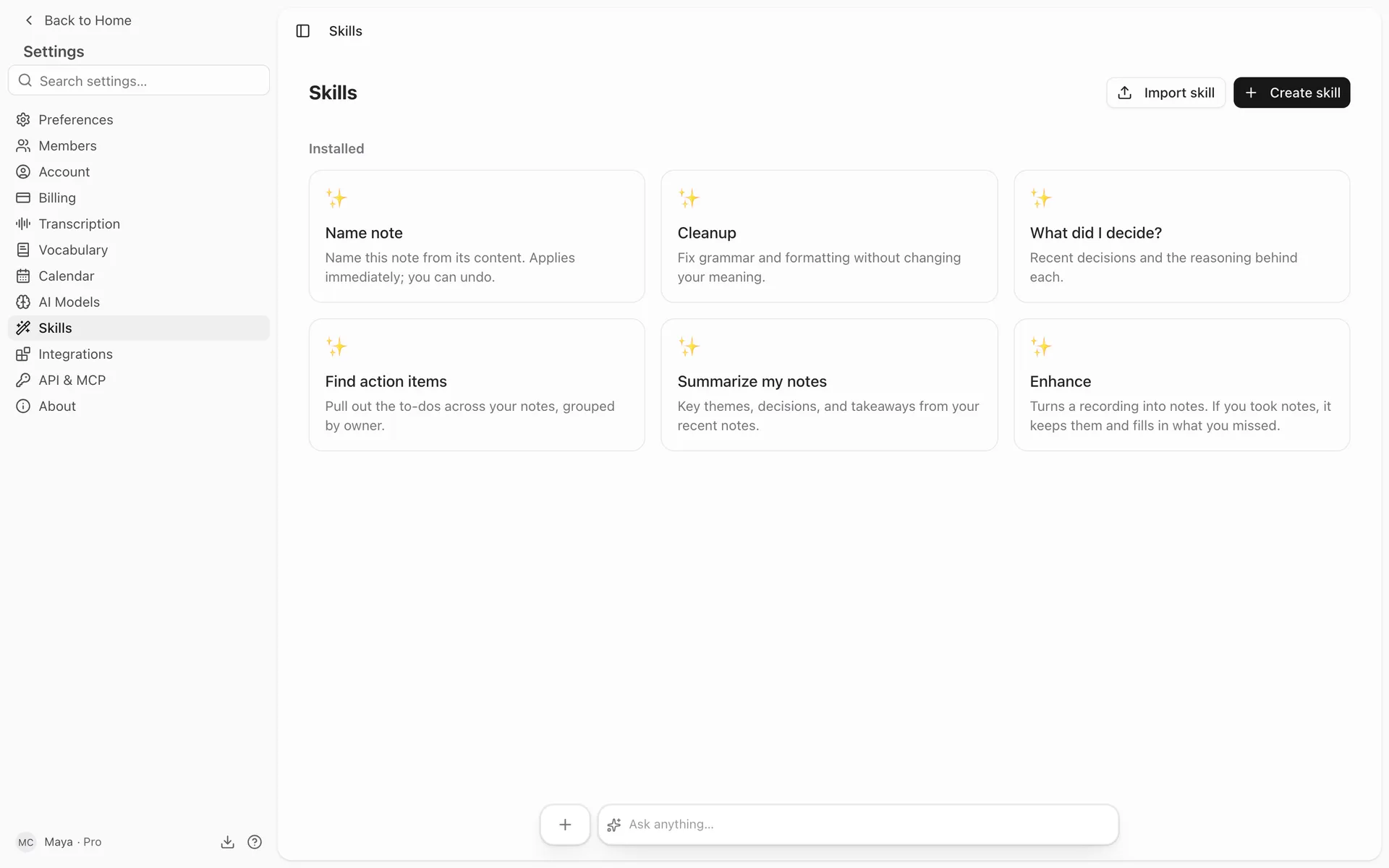Click the Account person icon
1389x868 pixels.
[x=23, y=171]
